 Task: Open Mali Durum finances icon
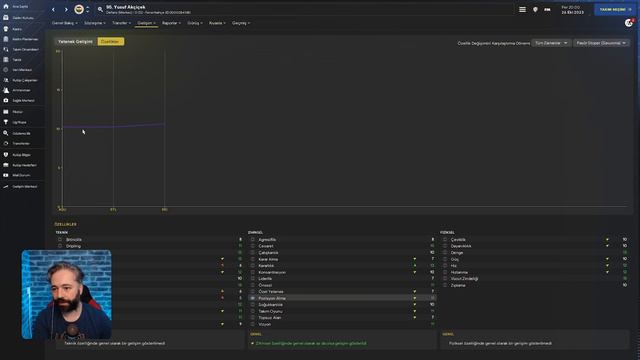(x=6, y=175)
